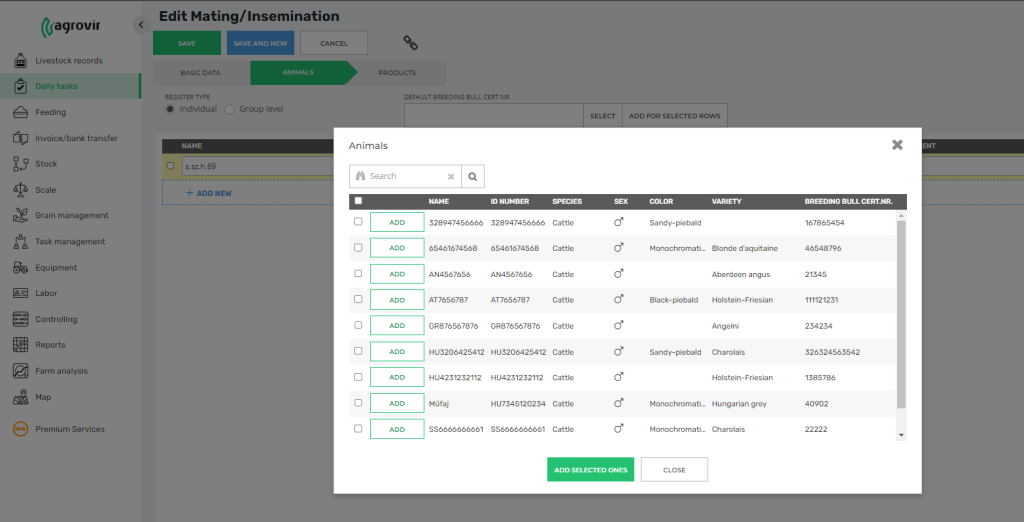The image size is (1024, 522).
Task: Open Farm analysis from the sidebar
Action: 61,371
